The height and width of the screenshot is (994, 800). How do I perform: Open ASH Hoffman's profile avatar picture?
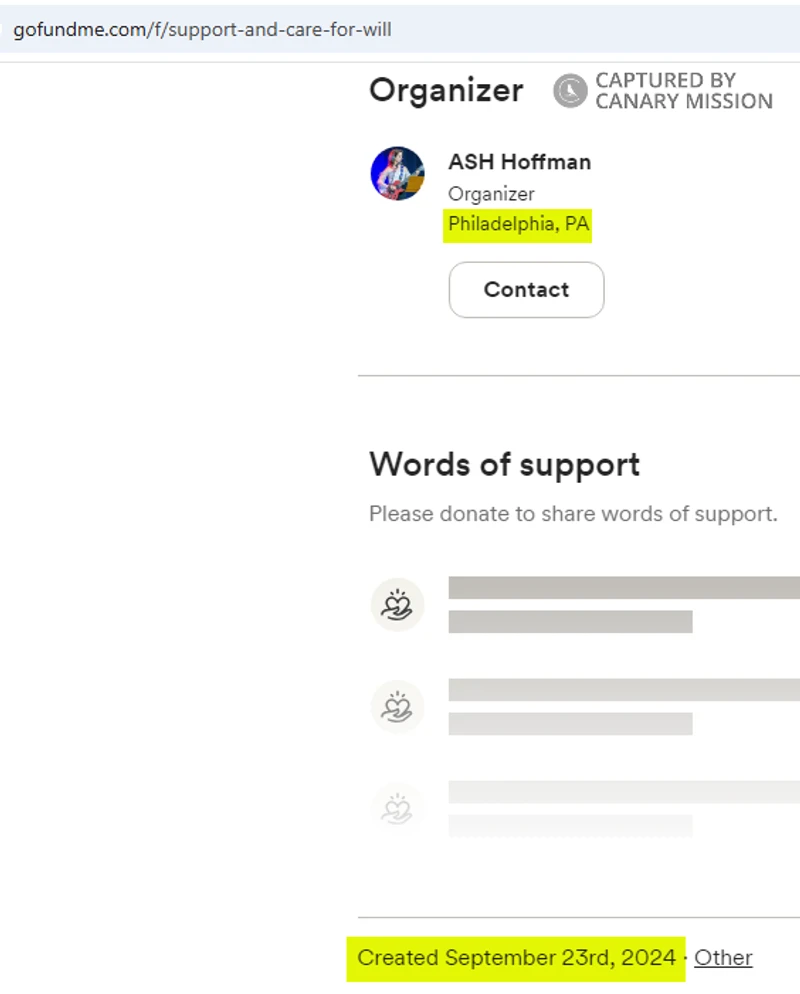(397, 173)
